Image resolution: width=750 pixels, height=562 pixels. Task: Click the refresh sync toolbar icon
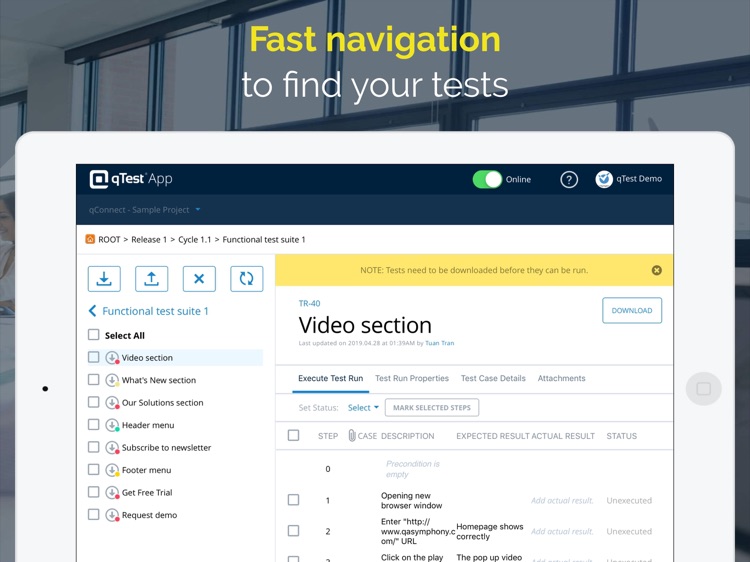tap(246, 278)
